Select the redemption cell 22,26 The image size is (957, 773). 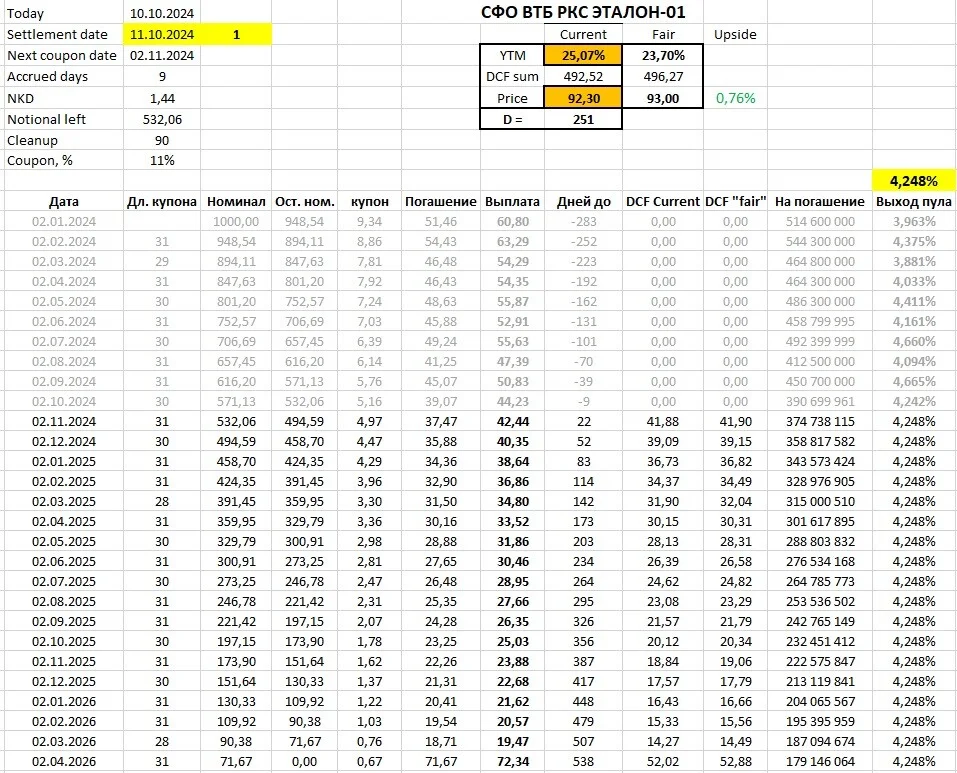click(x=440, y=662)
